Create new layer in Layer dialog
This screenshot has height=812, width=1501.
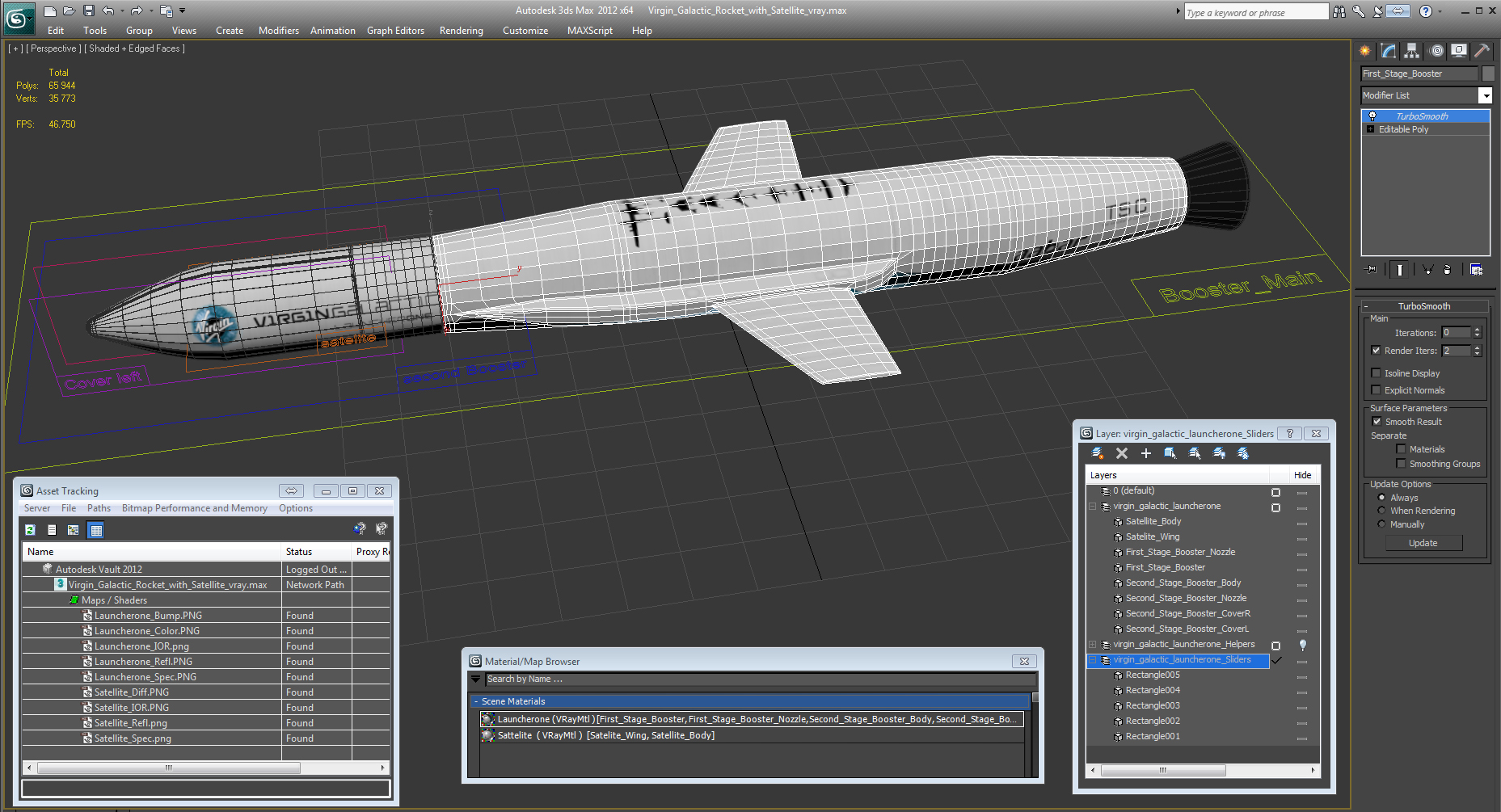[x=1098, y=453]
